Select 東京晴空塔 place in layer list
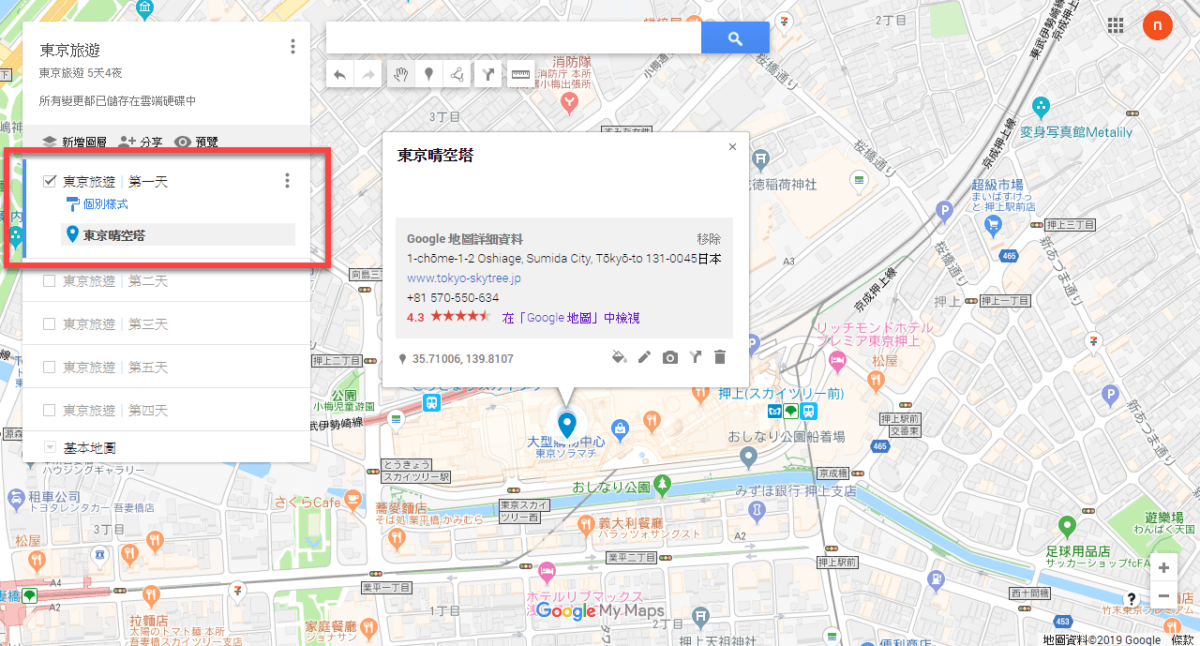Screen dimensions: 1200x646 click(179, 235)
